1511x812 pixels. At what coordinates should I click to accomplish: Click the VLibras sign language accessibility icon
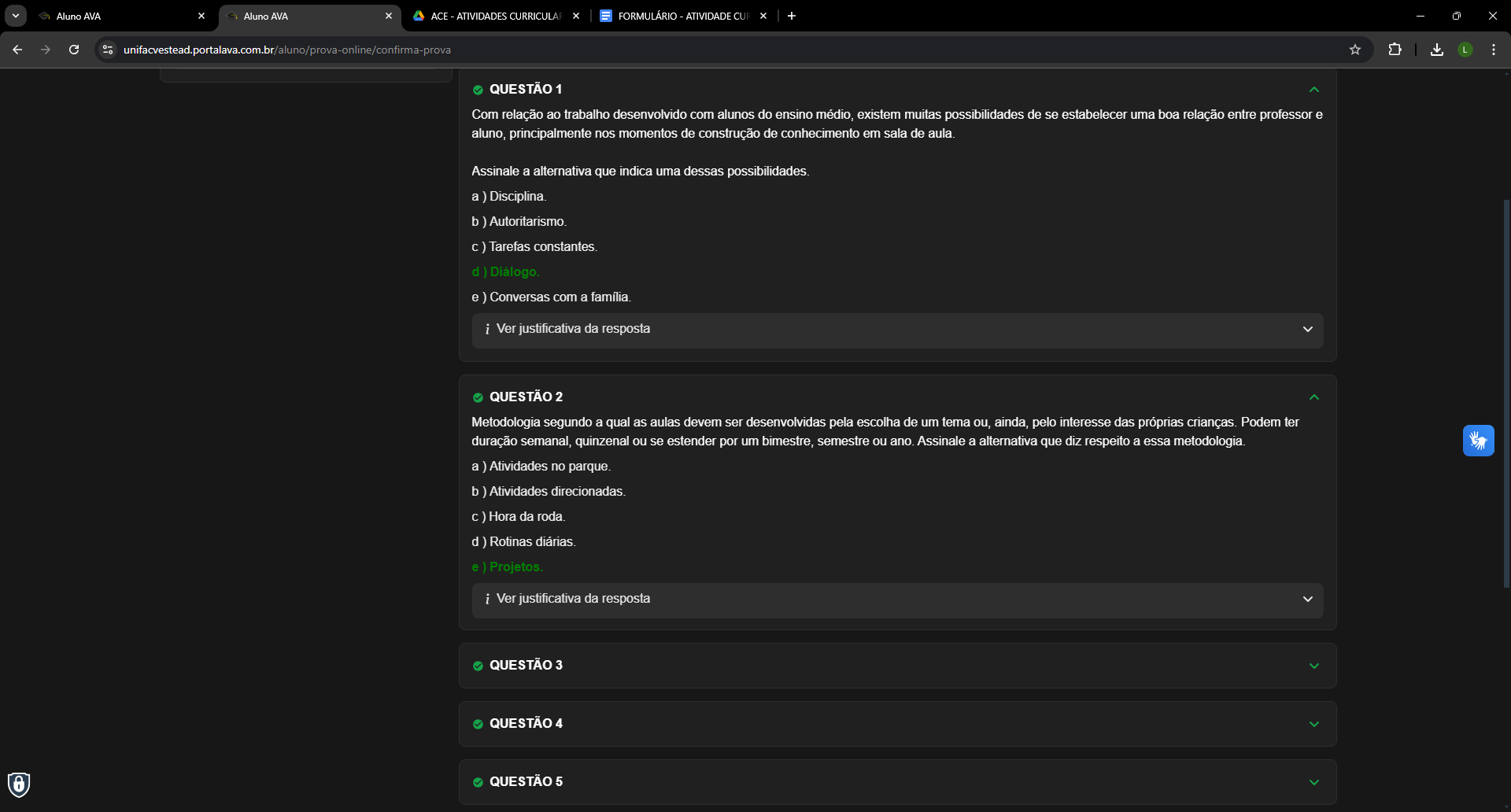click(x=1478, y=441)
